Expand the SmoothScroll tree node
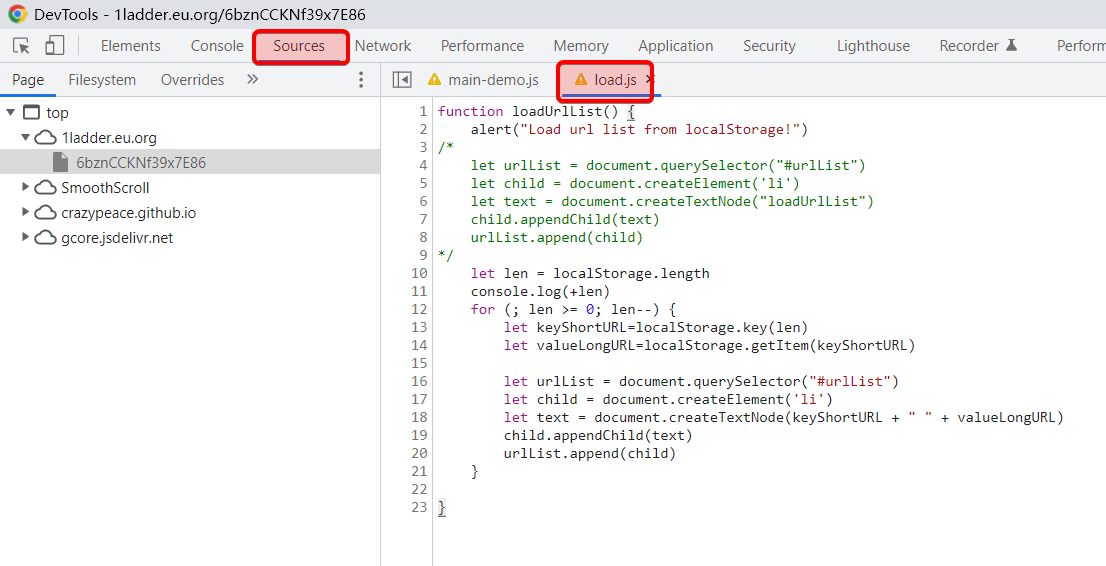 tap(26, 188)
